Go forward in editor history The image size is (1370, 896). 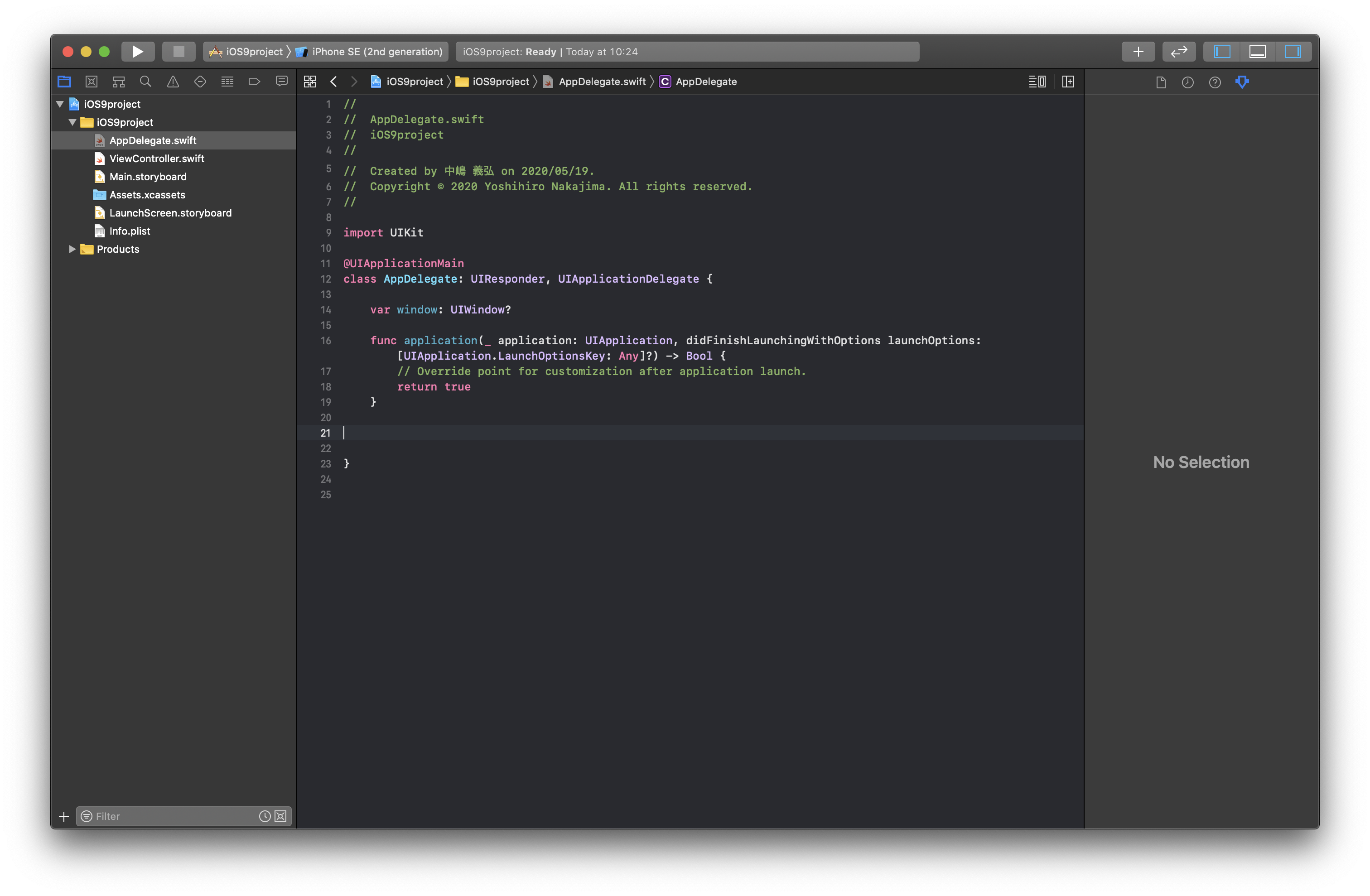pyautogui.click(x=354, y=82)
